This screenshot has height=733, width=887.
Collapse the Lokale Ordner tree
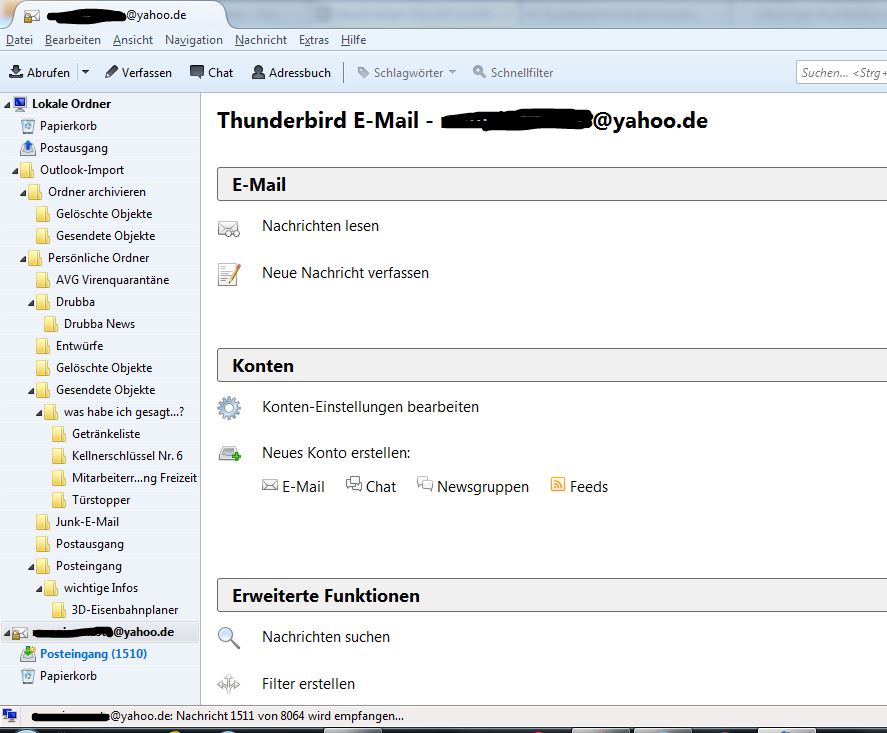[7, 105]
